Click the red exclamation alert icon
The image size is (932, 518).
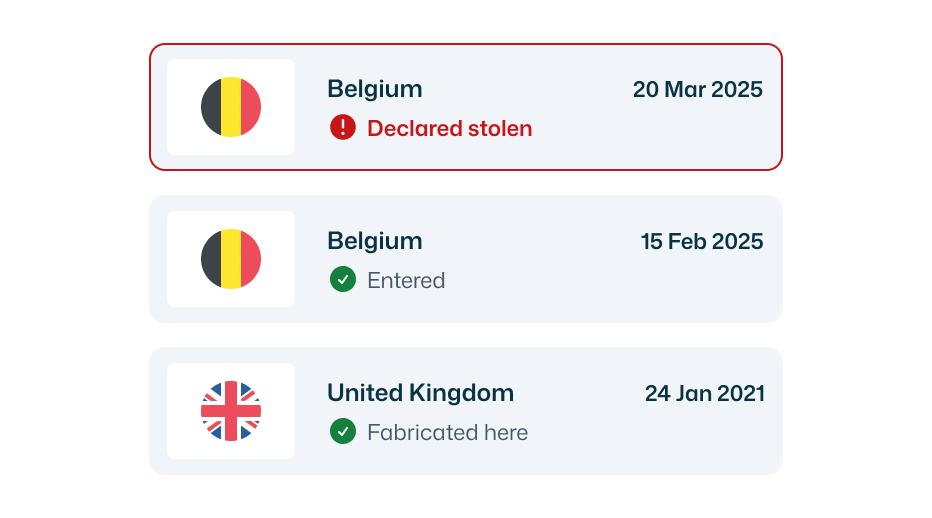(343, 127)
